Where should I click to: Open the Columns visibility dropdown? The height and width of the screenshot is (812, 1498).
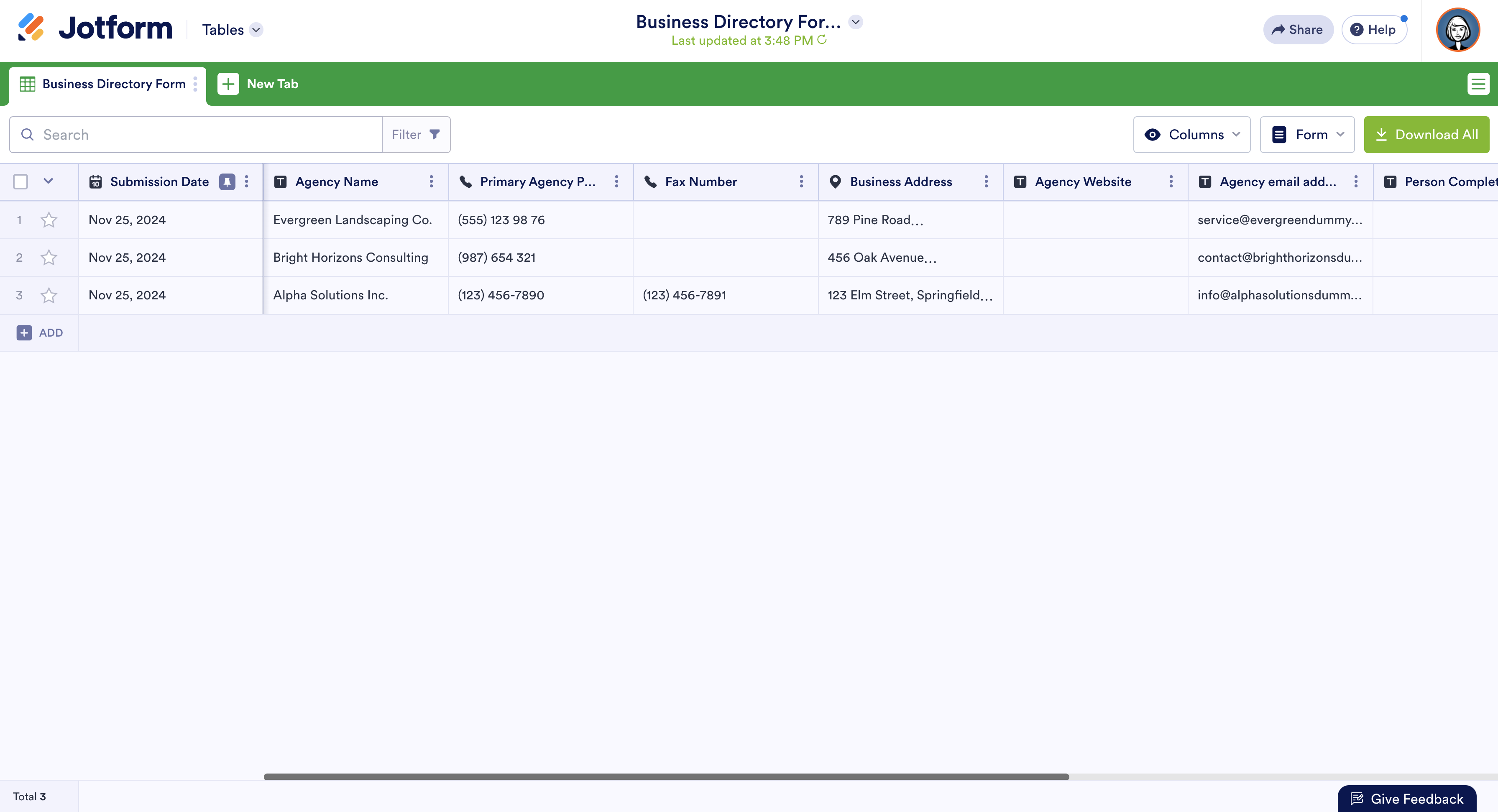click(1191, 135)
